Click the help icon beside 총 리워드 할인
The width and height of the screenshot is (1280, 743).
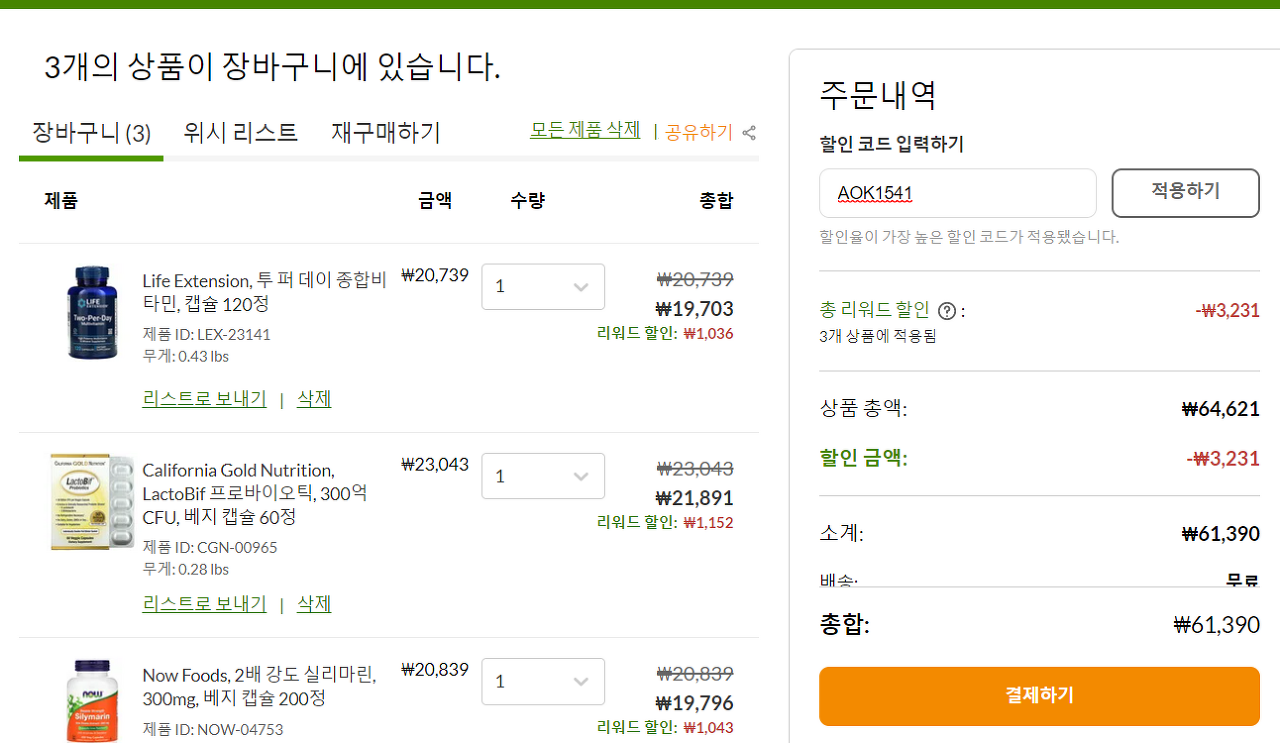point(947,311)
